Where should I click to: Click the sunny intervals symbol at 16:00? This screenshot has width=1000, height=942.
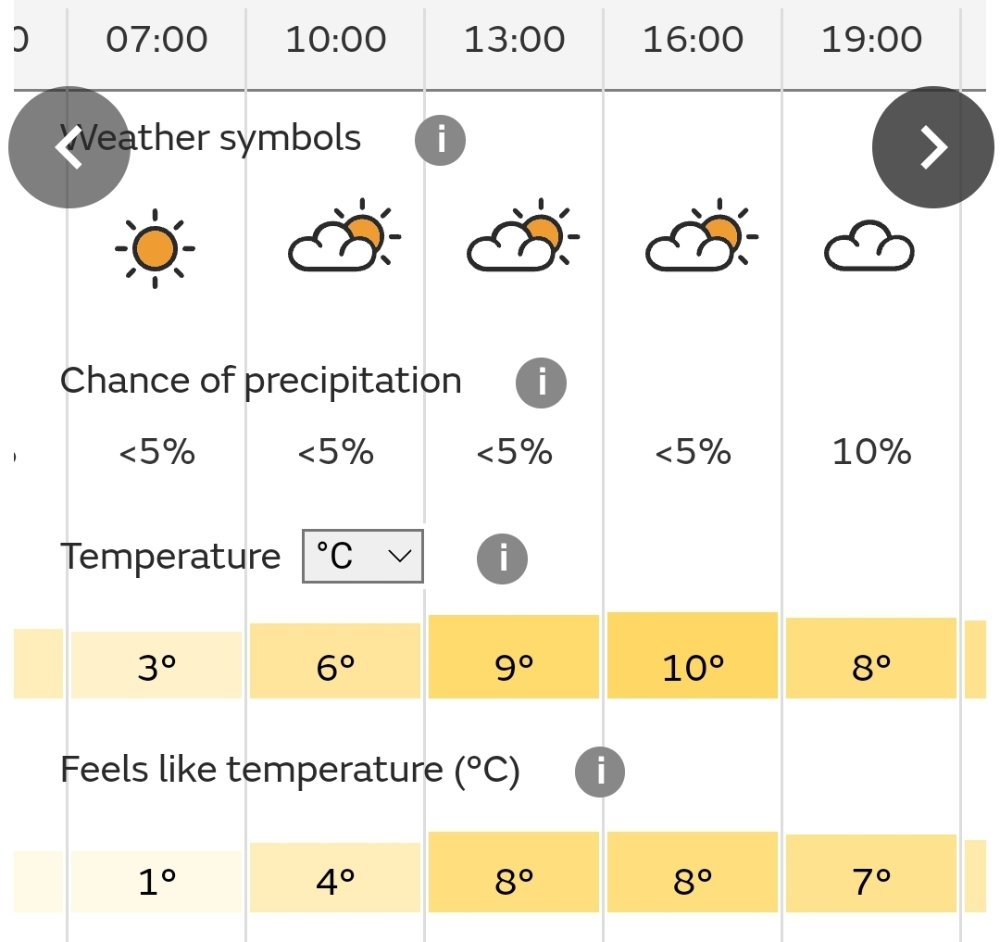tap(702, 235)
